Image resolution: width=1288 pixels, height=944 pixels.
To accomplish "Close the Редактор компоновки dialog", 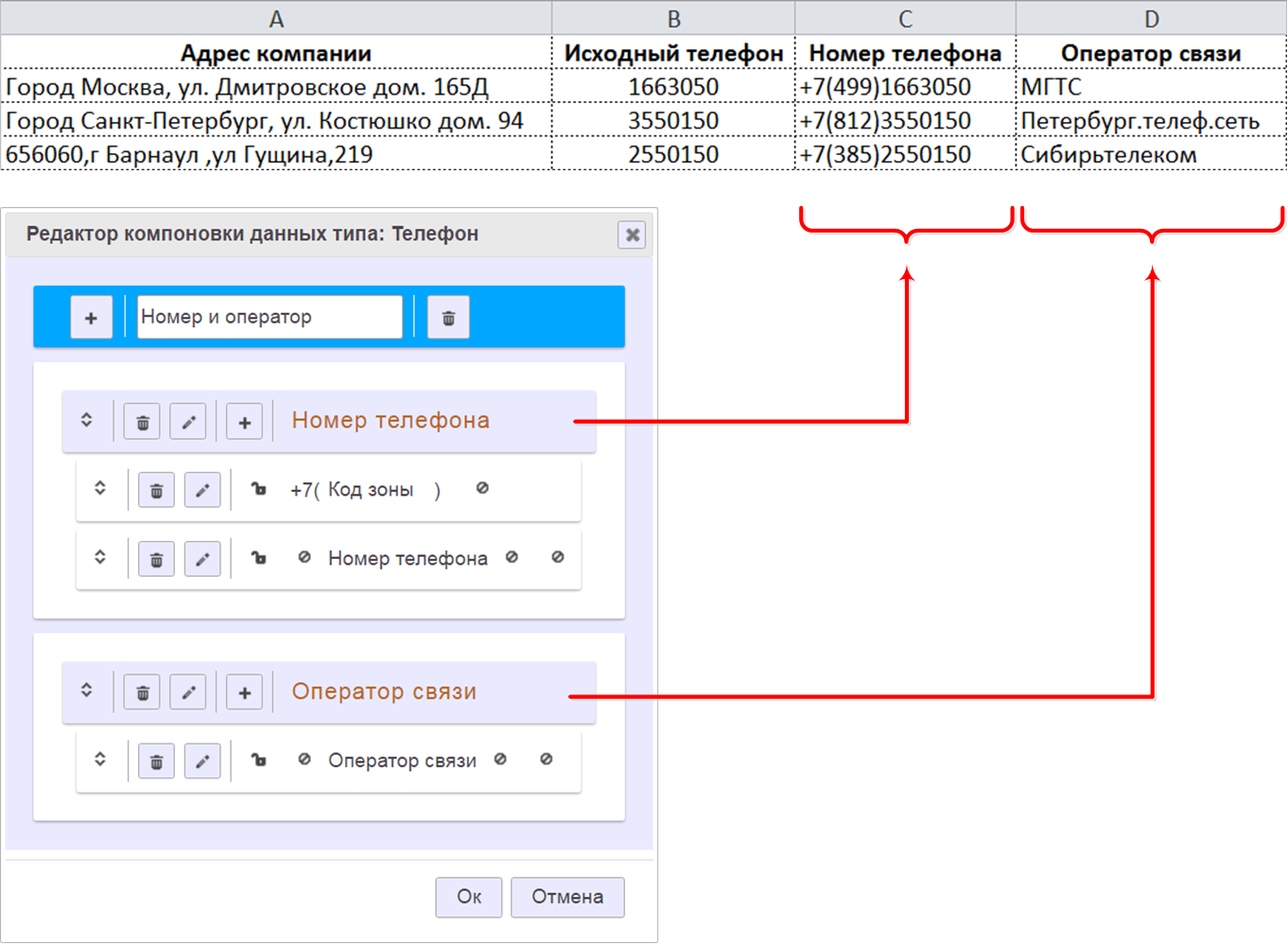I will (x=632, y=234).
